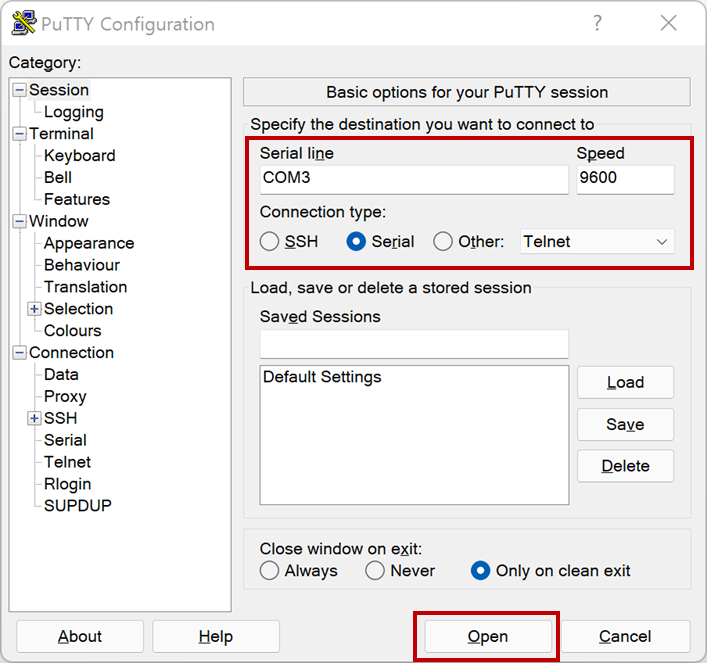The width and height of the screenshot is (707, 663).
Task: Select the Terminal category
Action: pyautogui.click(x=61, y=134)
